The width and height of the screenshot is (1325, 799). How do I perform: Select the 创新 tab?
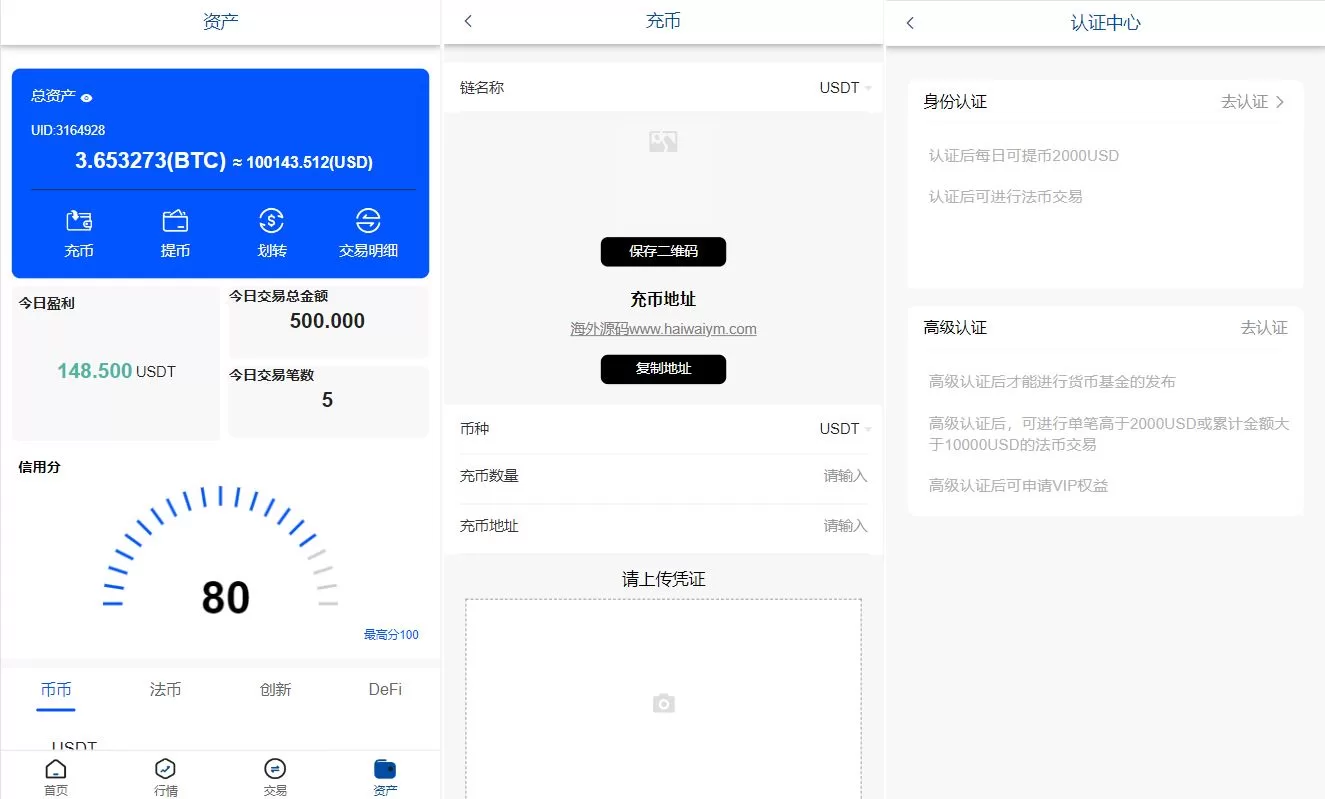coord(275,689)
